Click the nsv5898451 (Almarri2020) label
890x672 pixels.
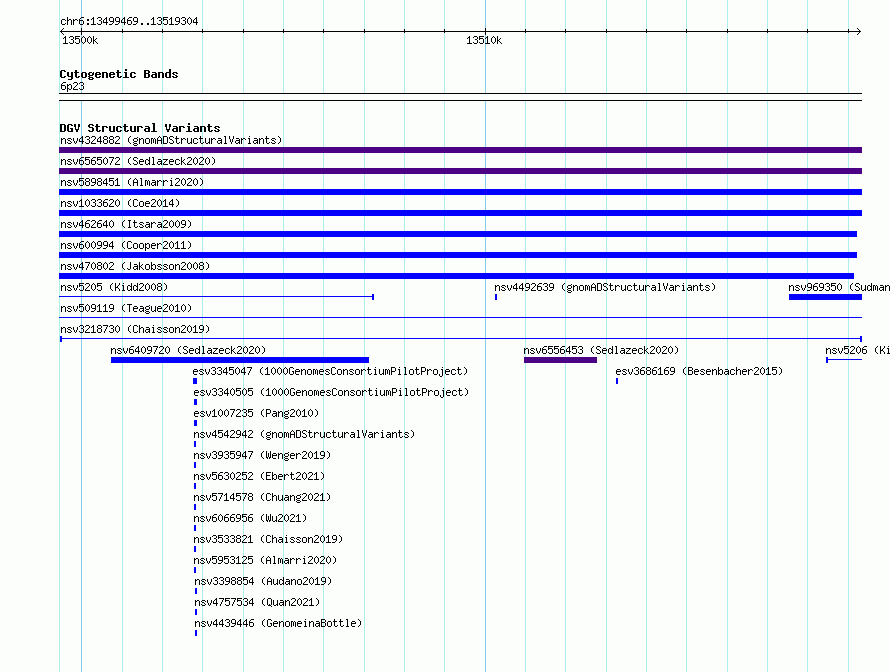(x=132, y=182)
